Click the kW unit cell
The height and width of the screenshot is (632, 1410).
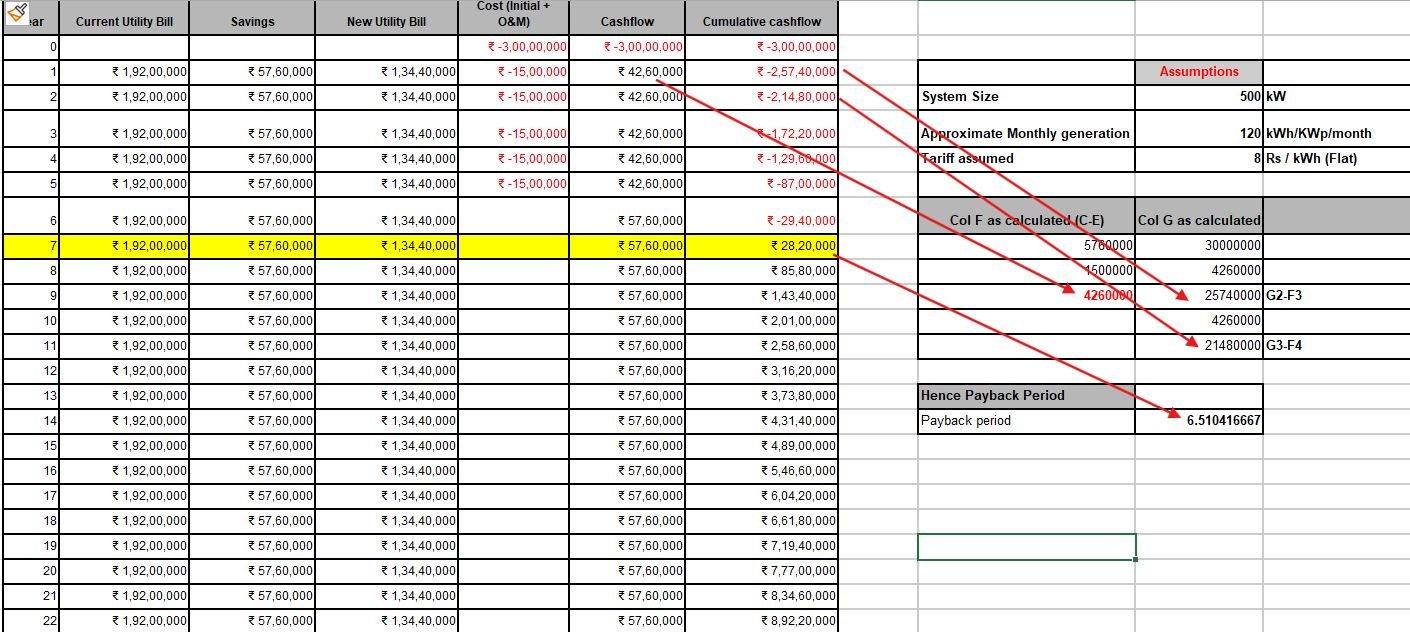(1336, 97)
